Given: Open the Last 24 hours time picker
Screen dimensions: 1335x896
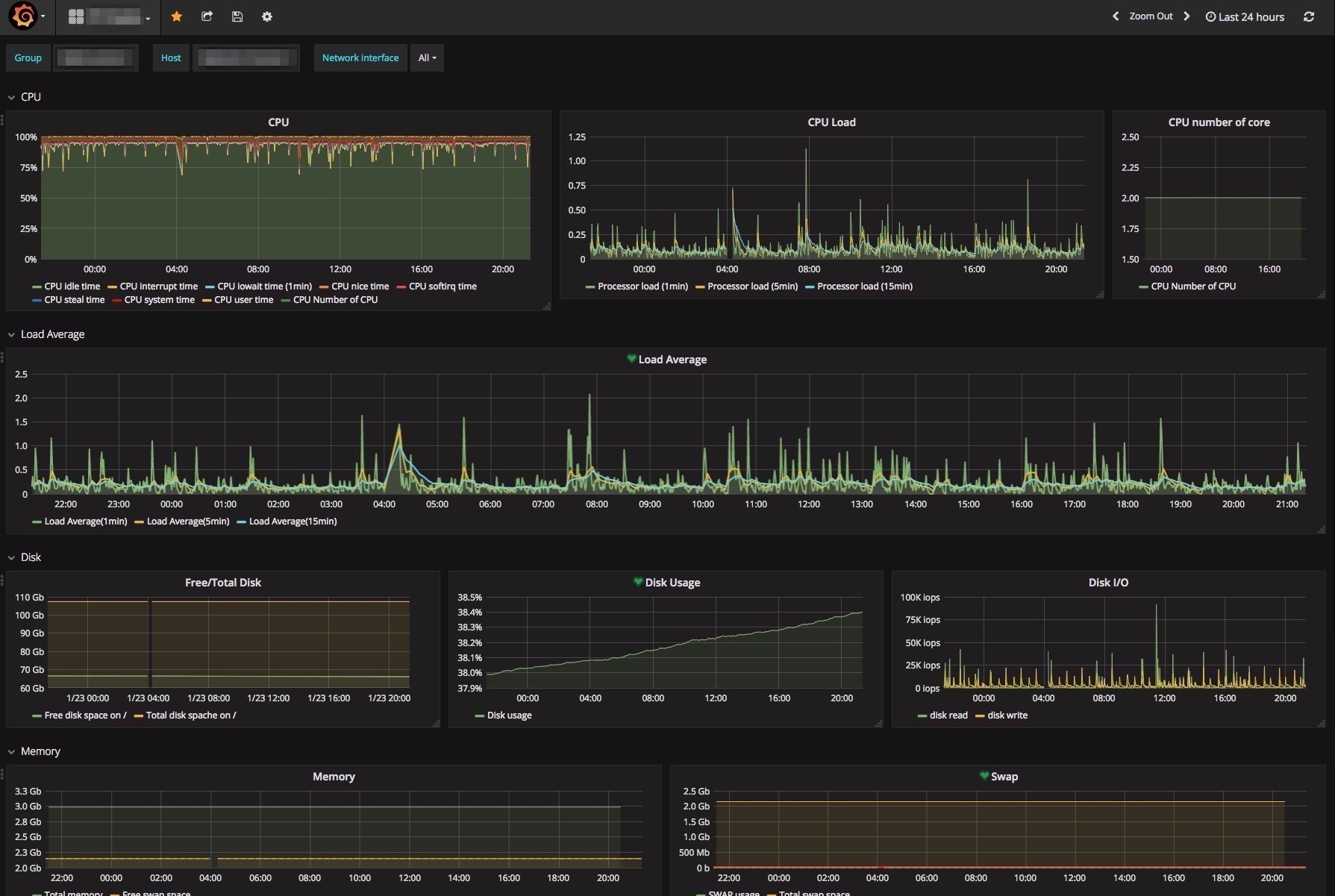Looking at the screenshot, I should 1245,16.
